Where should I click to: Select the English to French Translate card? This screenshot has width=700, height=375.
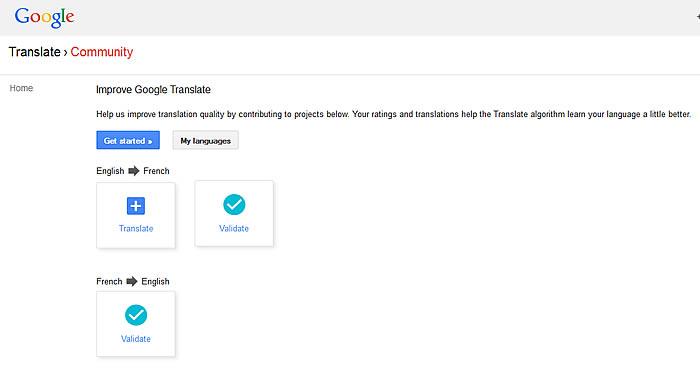(136, 215)
